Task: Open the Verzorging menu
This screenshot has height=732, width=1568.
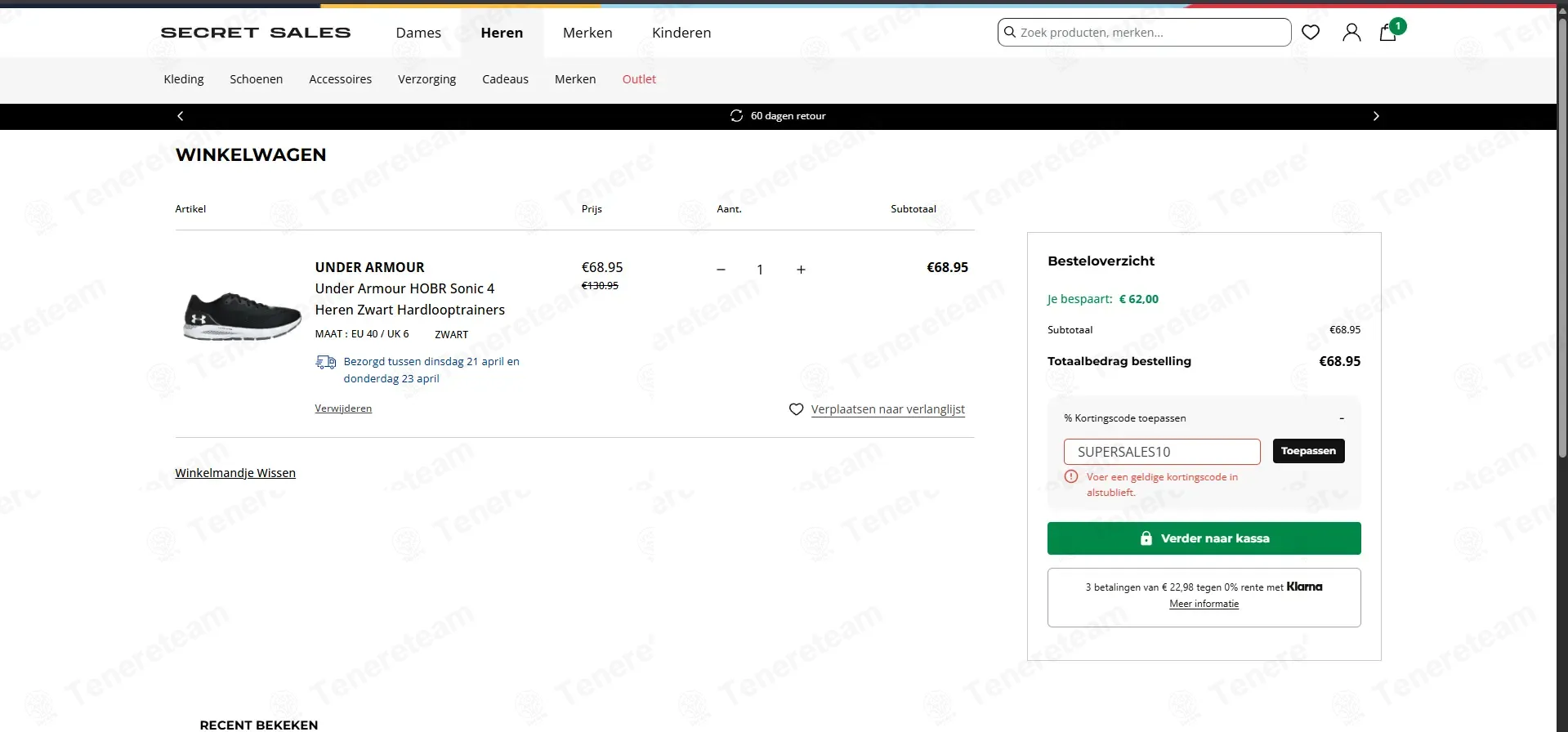Action: click(427, 79)
